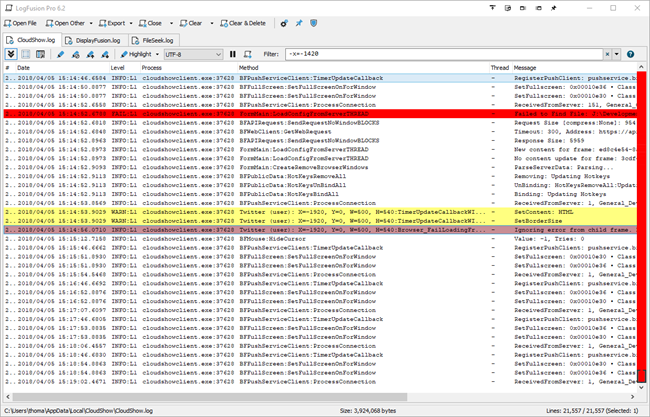
Task: Select the FormMain:CreateRemoveBrowserWindows row
Action: [320, 167]
